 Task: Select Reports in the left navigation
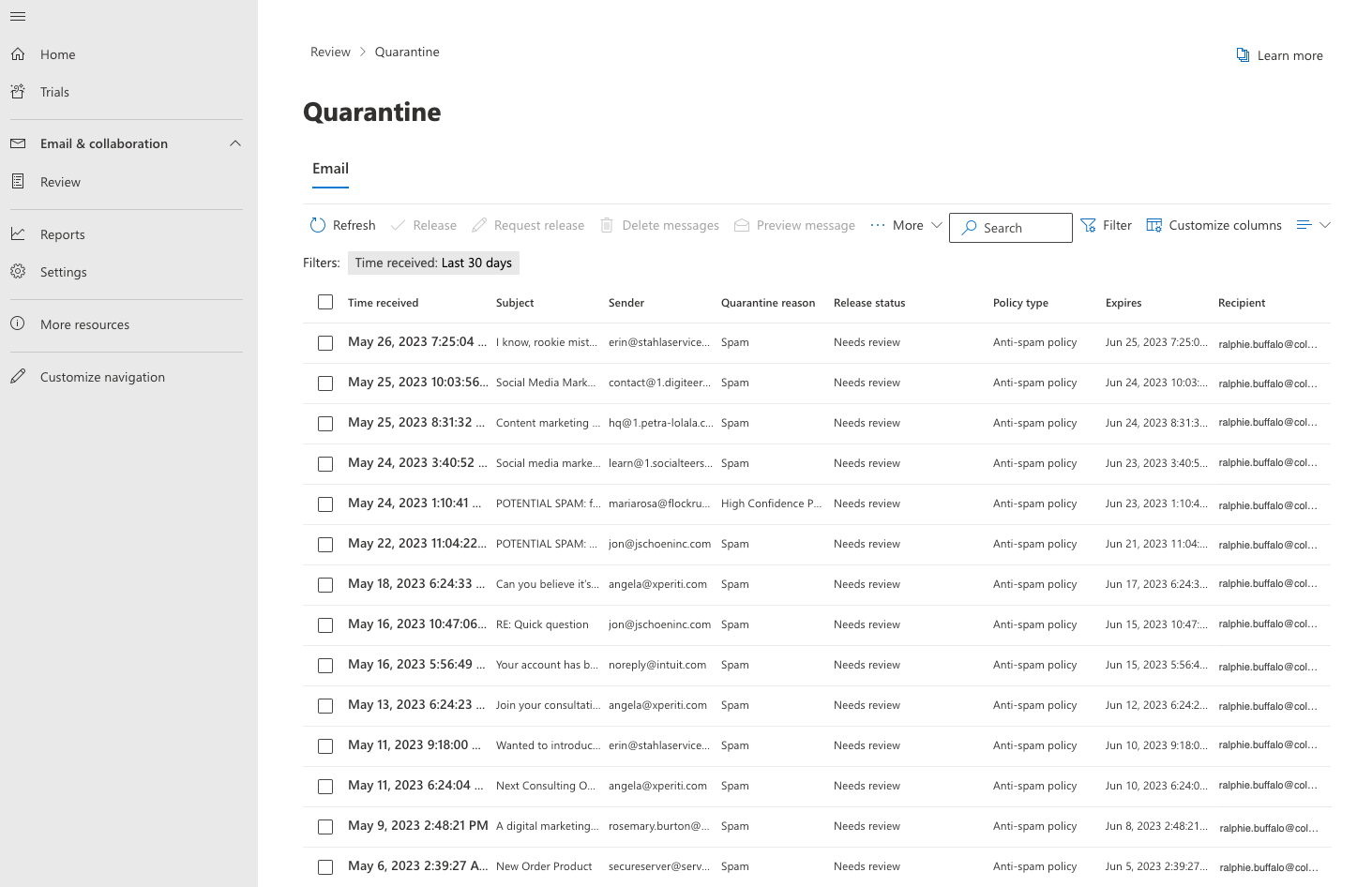point(62,233)
